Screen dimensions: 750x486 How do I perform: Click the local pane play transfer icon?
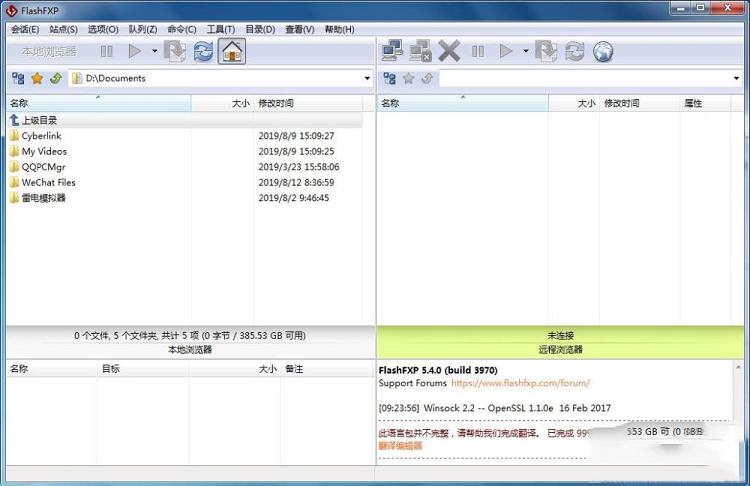click(135, 51)
